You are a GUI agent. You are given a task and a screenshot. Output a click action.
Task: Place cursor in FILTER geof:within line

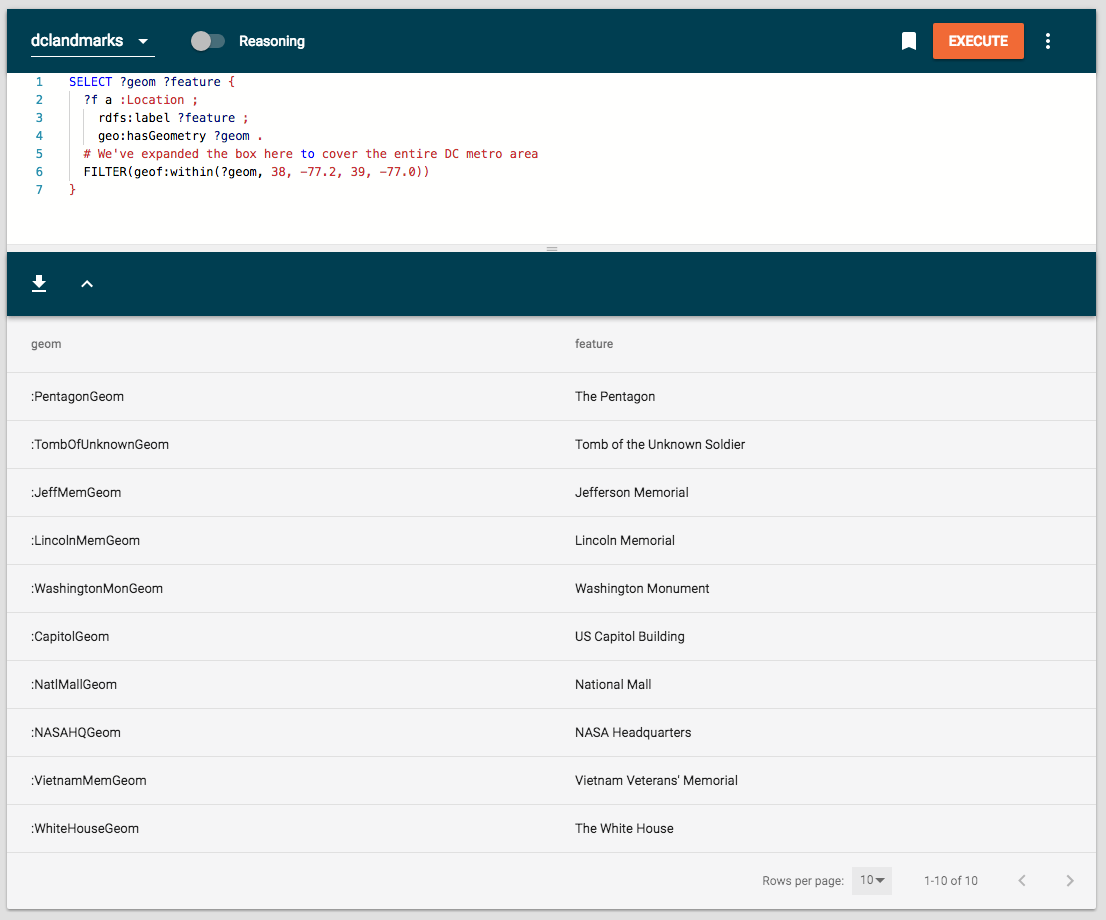pos(256,171)
